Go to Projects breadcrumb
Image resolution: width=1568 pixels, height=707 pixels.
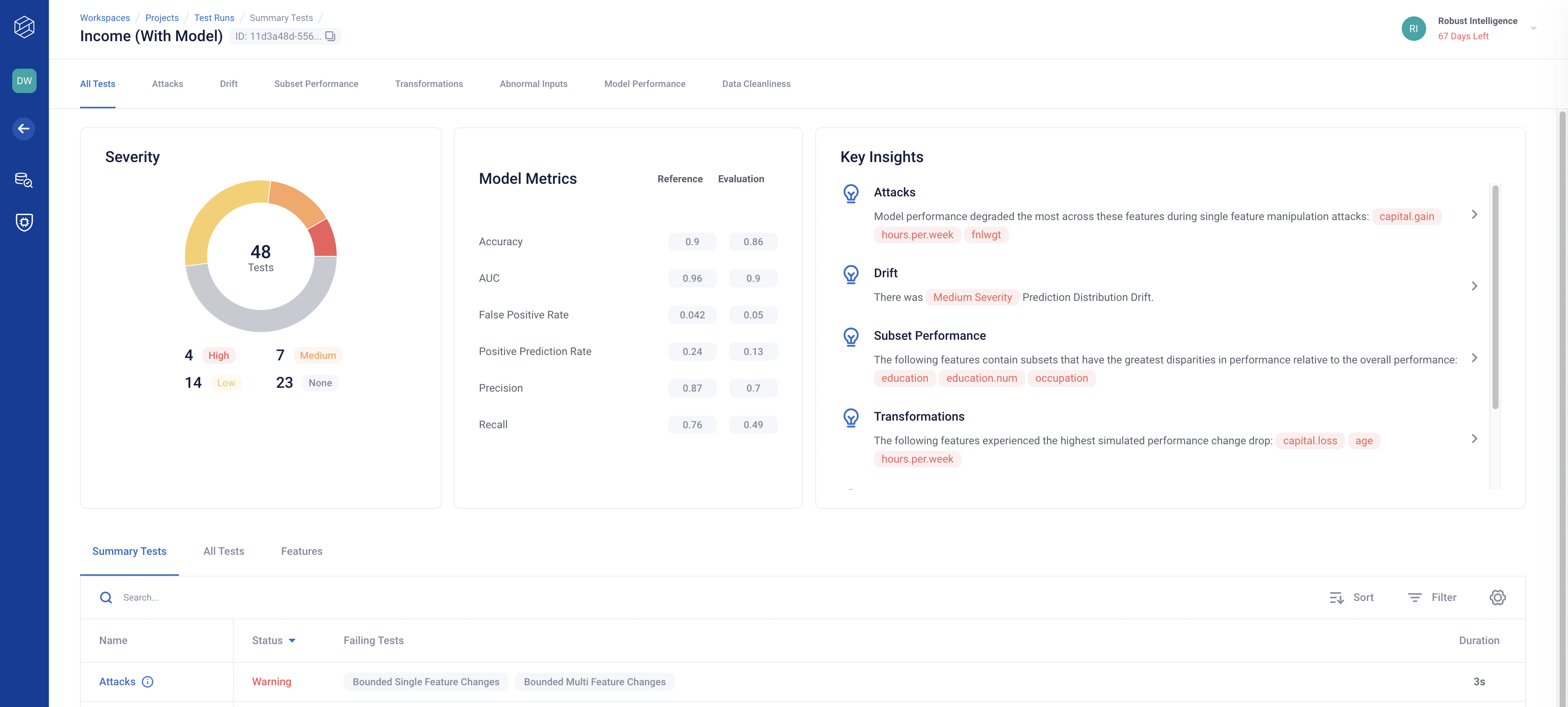coord(162,18)
